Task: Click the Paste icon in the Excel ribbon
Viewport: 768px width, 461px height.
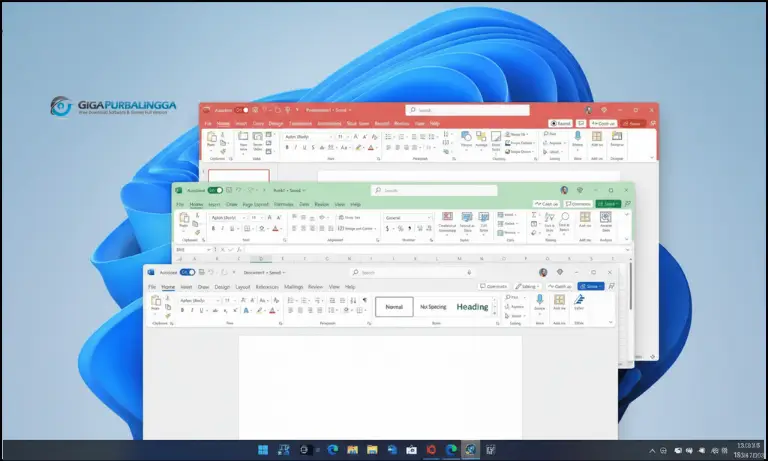Action: pos(184,220)
